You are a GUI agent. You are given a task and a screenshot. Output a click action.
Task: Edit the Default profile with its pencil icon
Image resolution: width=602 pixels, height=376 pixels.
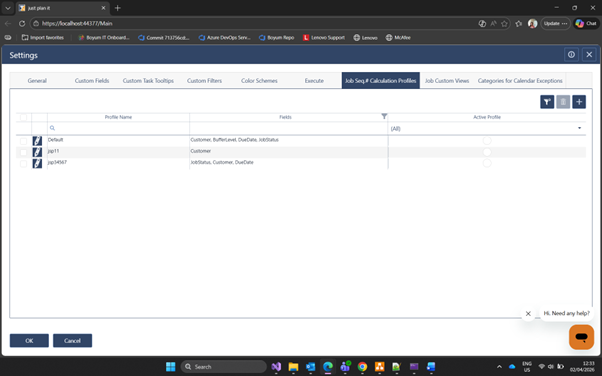click(x=37, y=141)
